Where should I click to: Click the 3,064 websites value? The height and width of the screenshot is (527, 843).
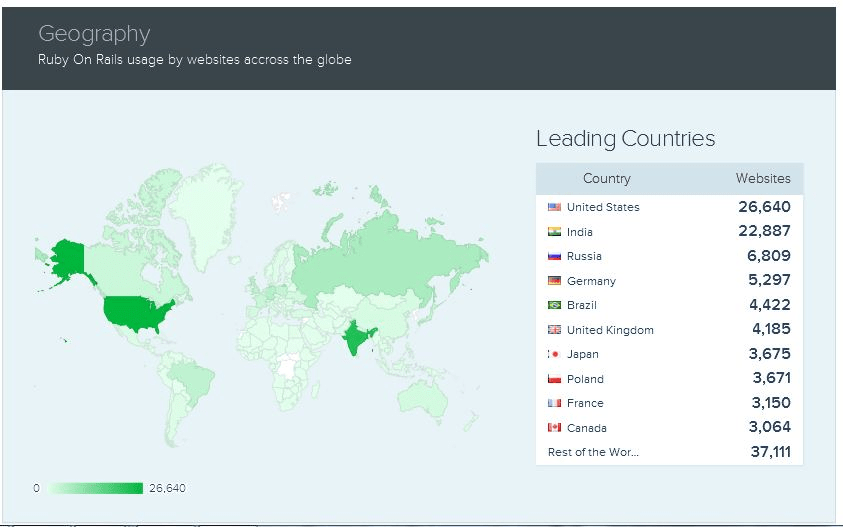point(769,426)
